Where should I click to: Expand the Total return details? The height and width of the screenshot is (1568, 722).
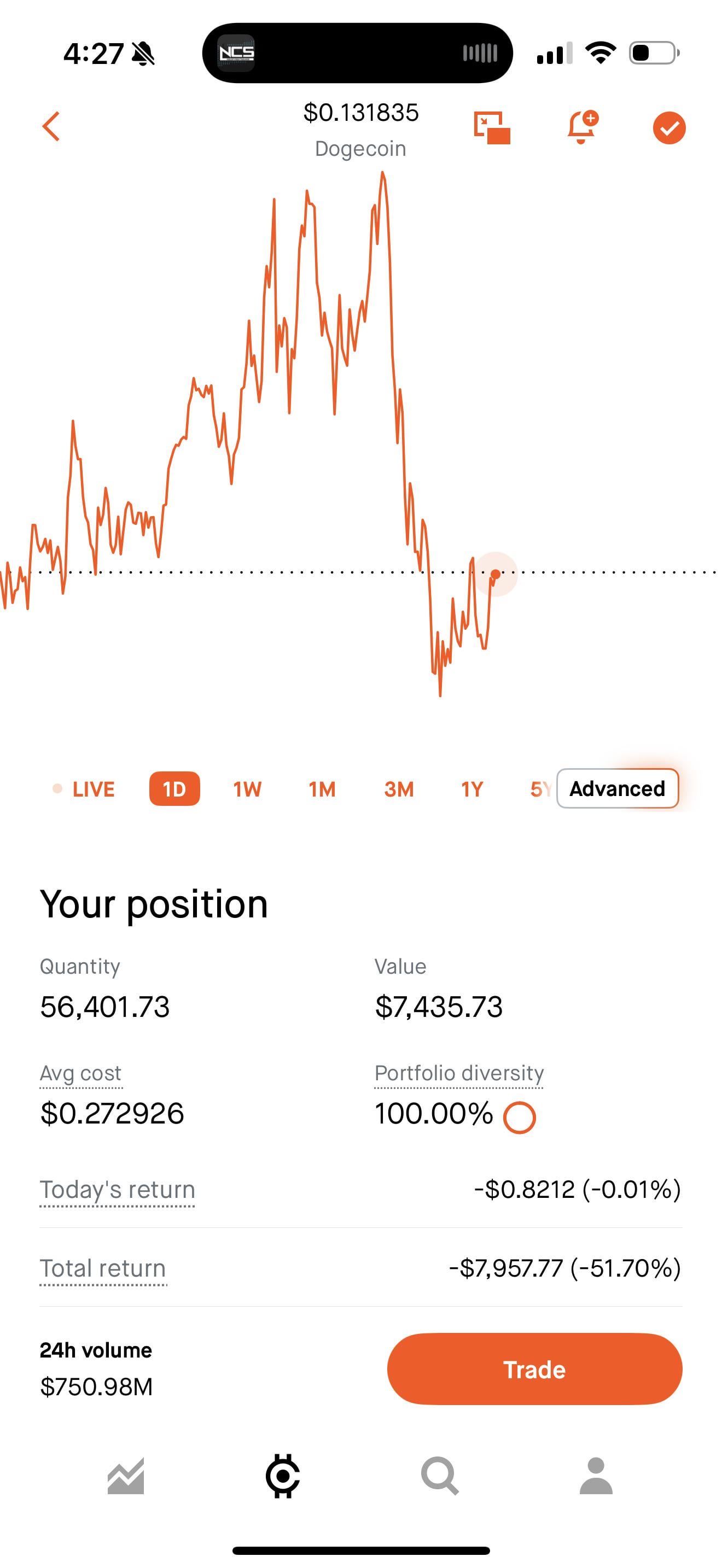tap(103, 1269)
